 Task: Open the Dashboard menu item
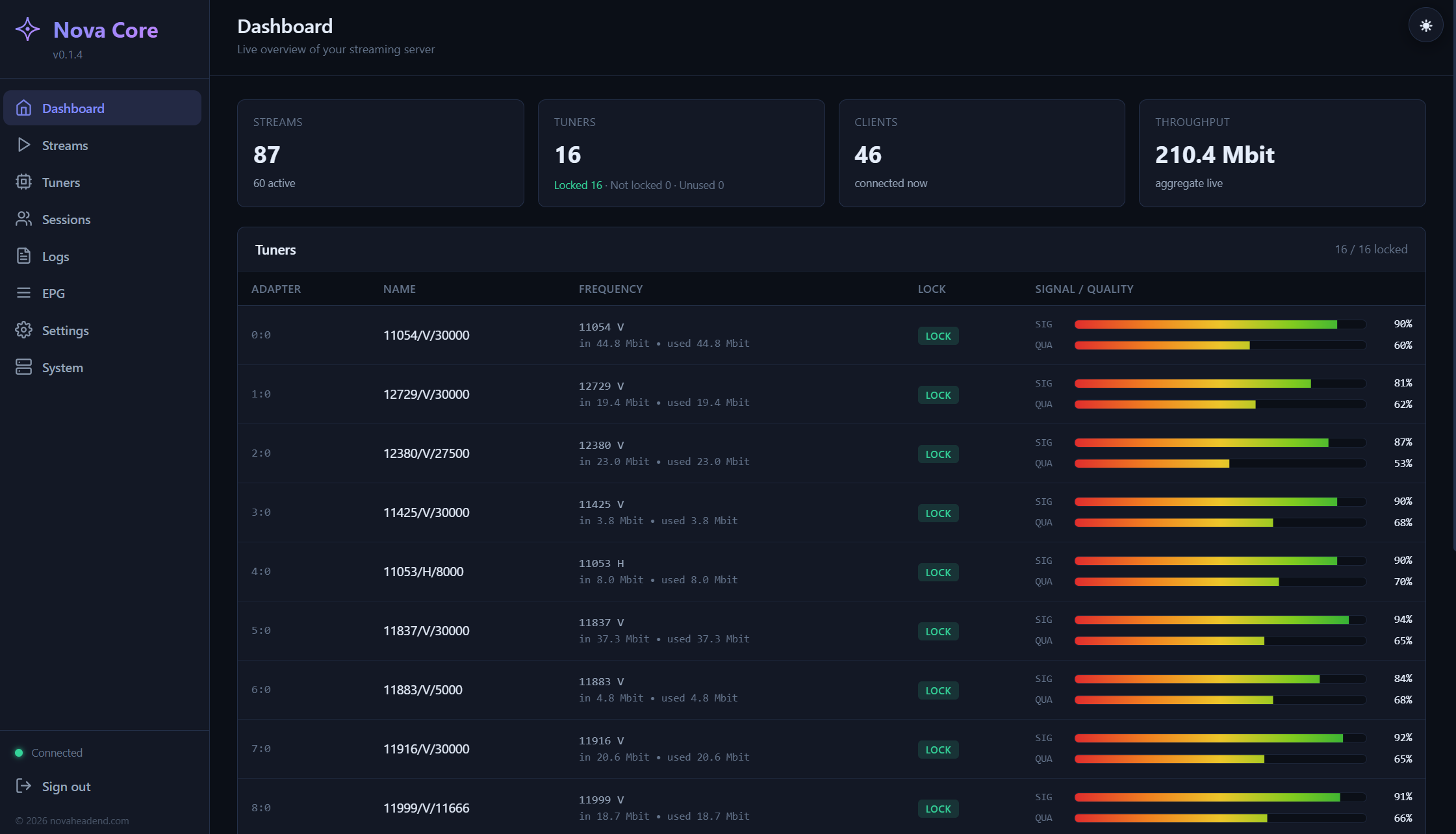pos(102,108)
